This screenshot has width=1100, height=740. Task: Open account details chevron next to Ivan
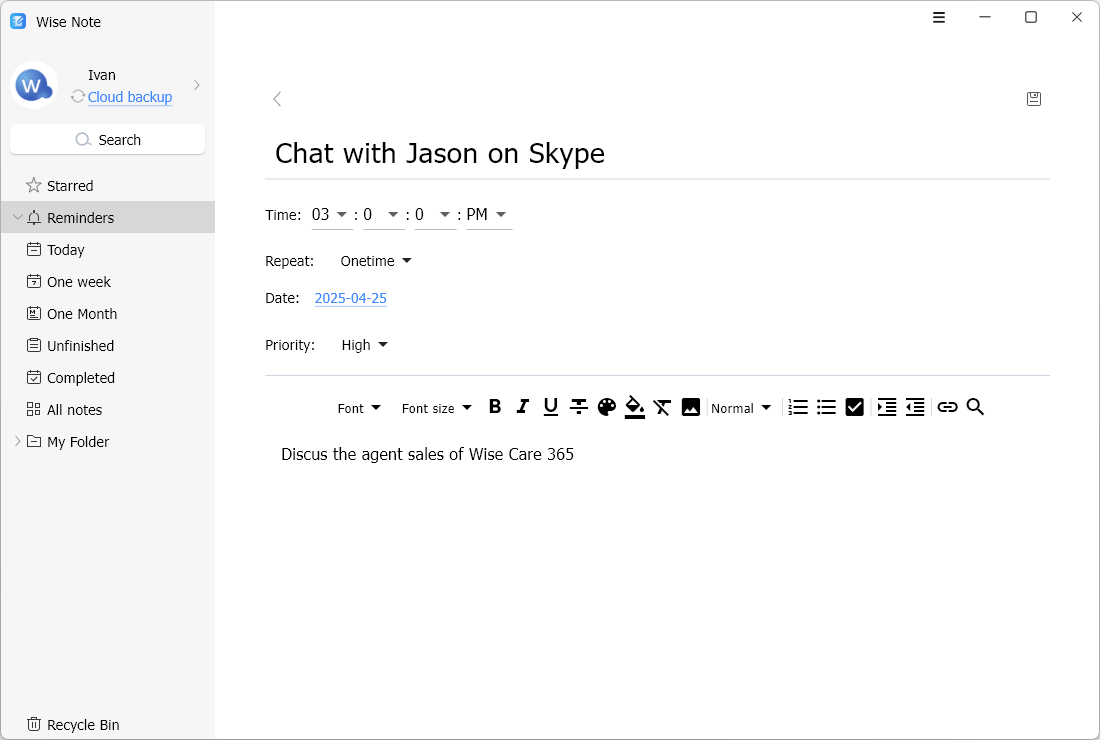pyautogui.click(x=197, y=85)
